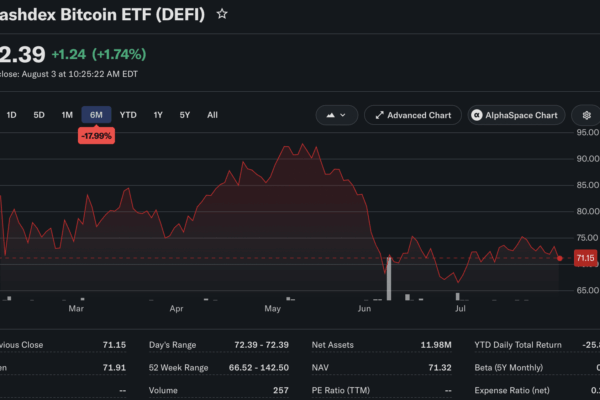Click the 95.00 price axis label

pos(588,132)
